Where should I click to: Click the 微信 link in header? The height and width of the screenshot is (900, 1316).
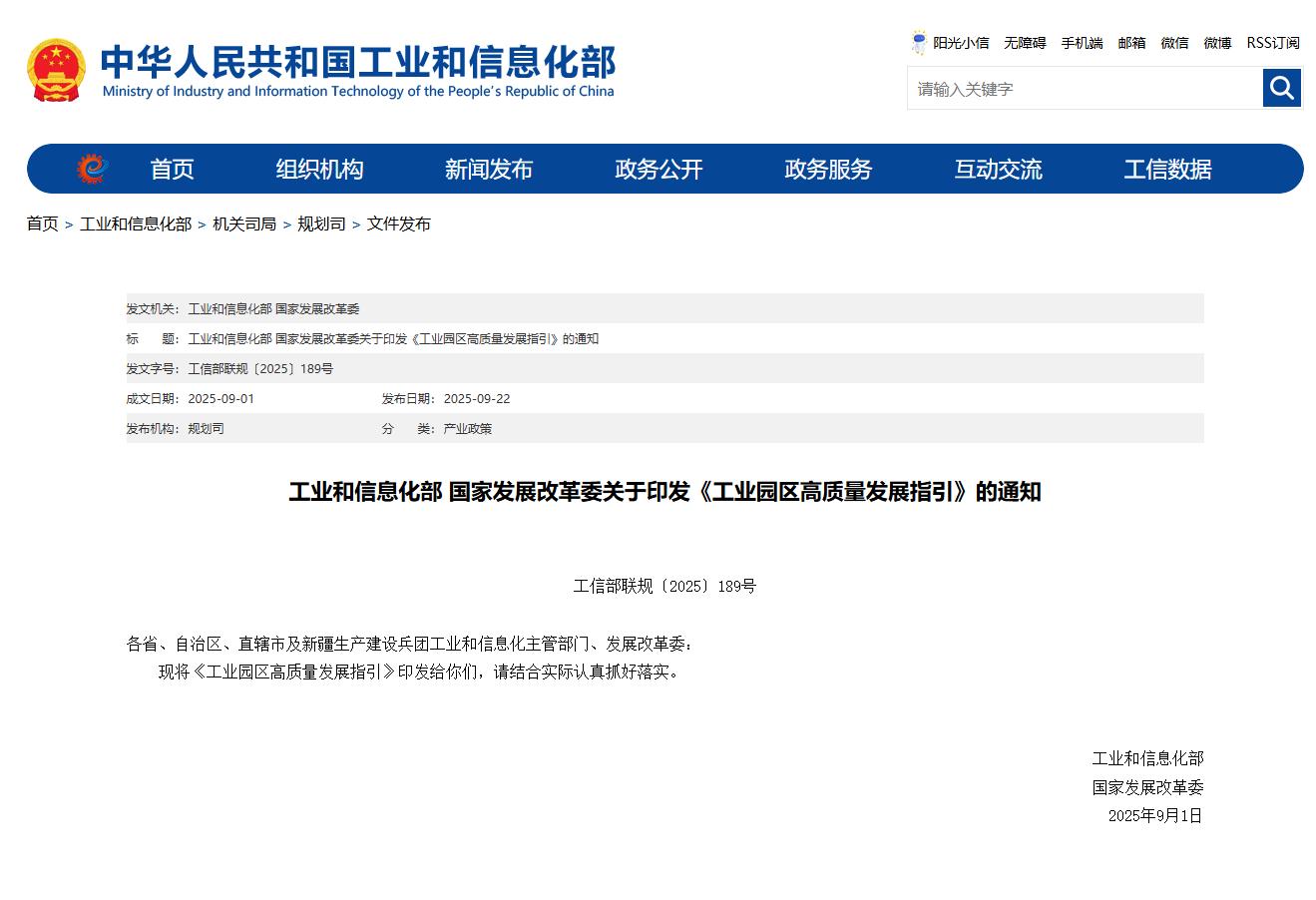pyautogui.click(x=1174, y=43)
